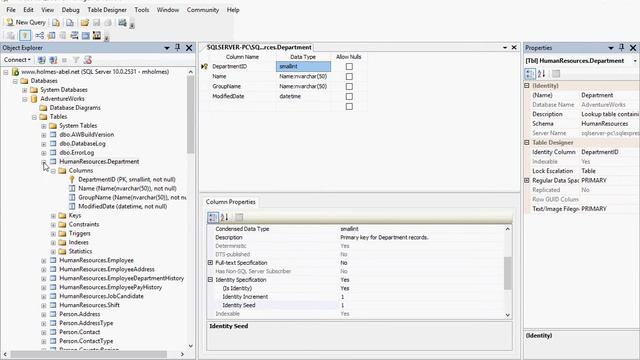Open the Edit menu
Viewport: 640px width, 360px height.
click(28, 10)
